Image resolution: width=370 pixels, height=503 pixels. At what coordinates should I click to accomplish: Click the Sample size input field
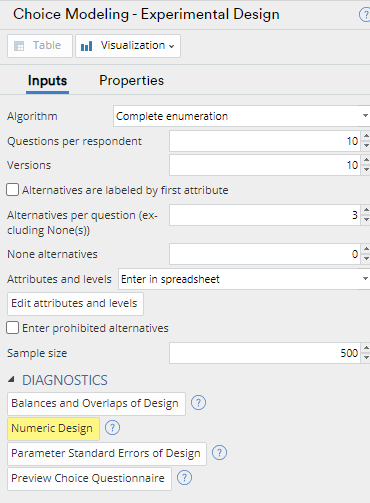coord(265,353)
